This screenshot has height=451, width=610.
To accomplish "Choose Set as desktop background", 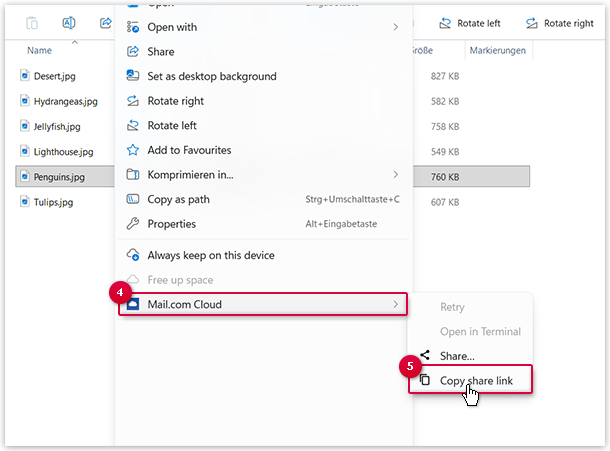I will tap(211, 76).
